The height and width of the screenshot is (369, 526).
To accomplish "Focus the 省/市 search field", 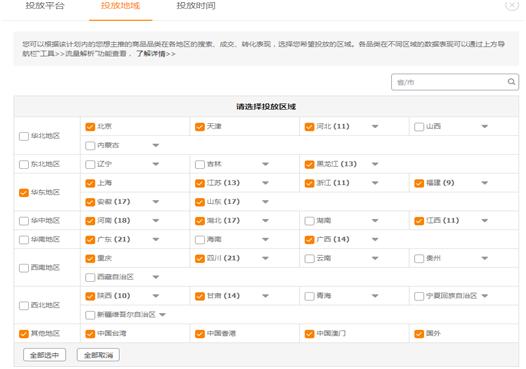I will pyautogui.click(x=455, y=82).
